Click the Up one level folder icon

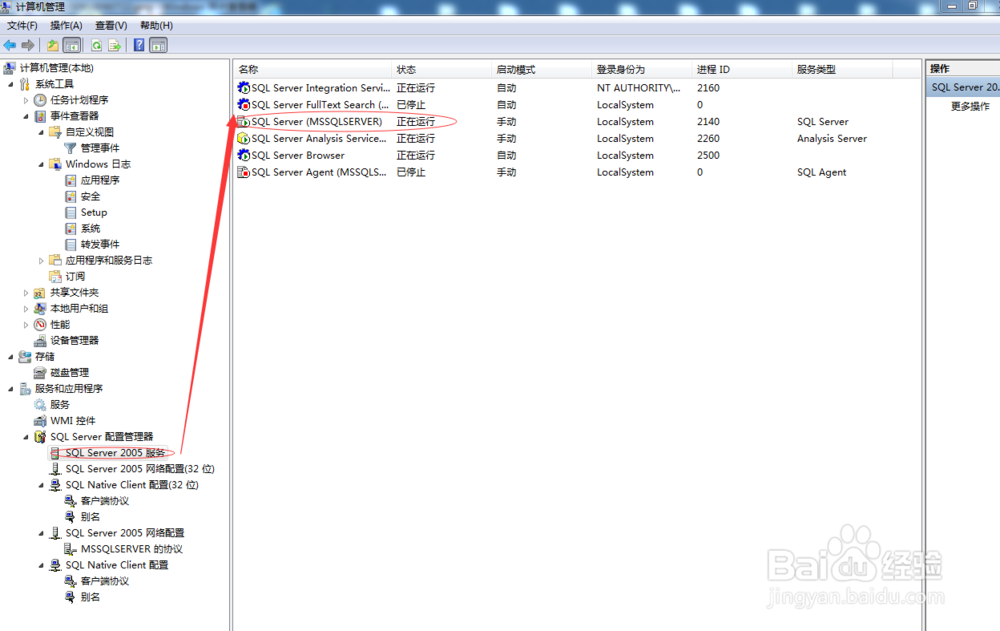[52, 45]
